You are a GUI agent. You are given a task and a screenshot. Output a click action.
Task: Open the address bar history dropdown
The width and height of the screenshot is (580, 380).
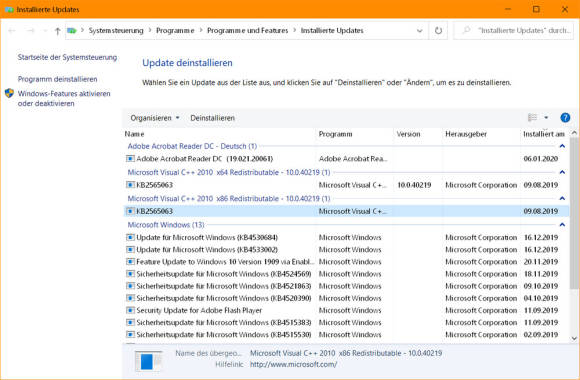[x=419, y=31]
